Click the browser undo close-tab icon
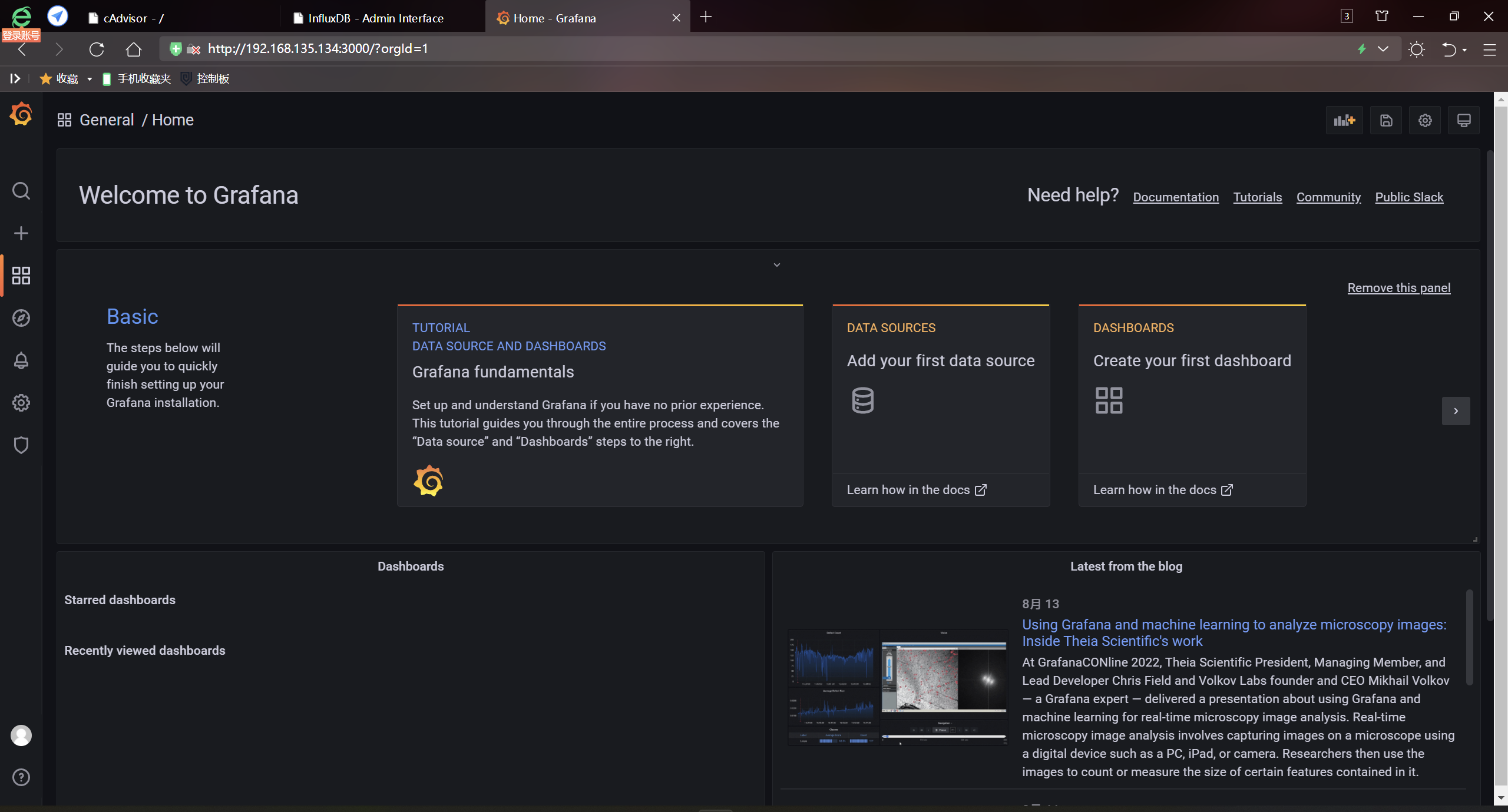This screenshot has height=812, width=1508. [x=1449, y=49]
